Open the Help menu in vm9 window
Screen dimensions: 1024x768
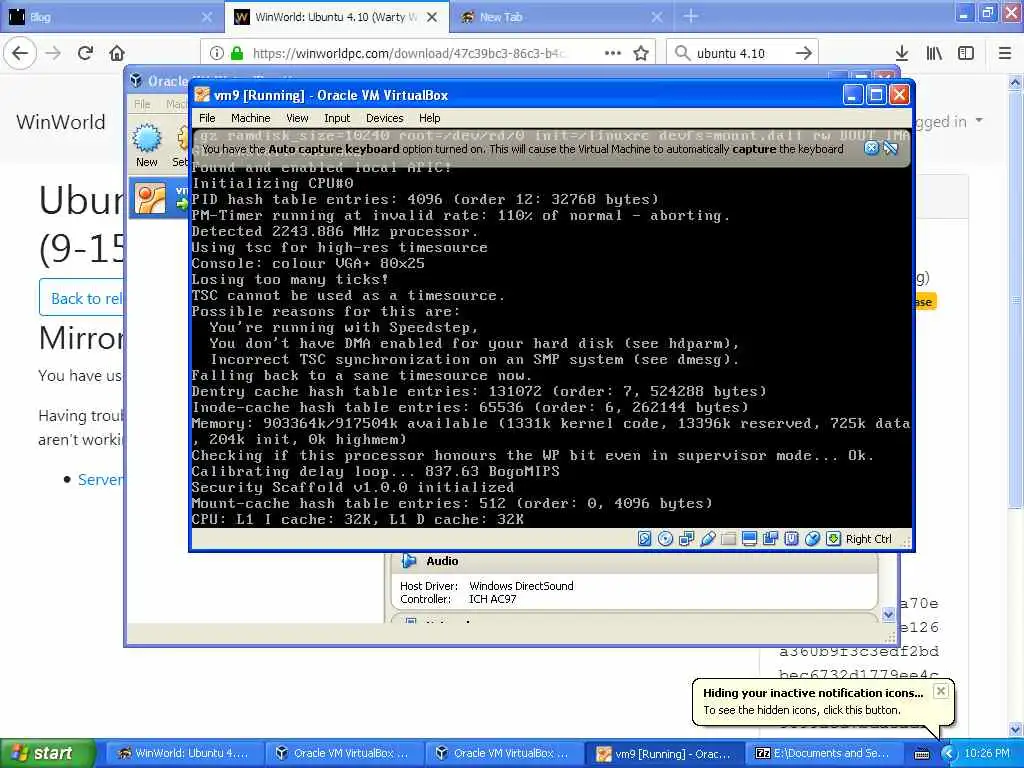point(430,118)
